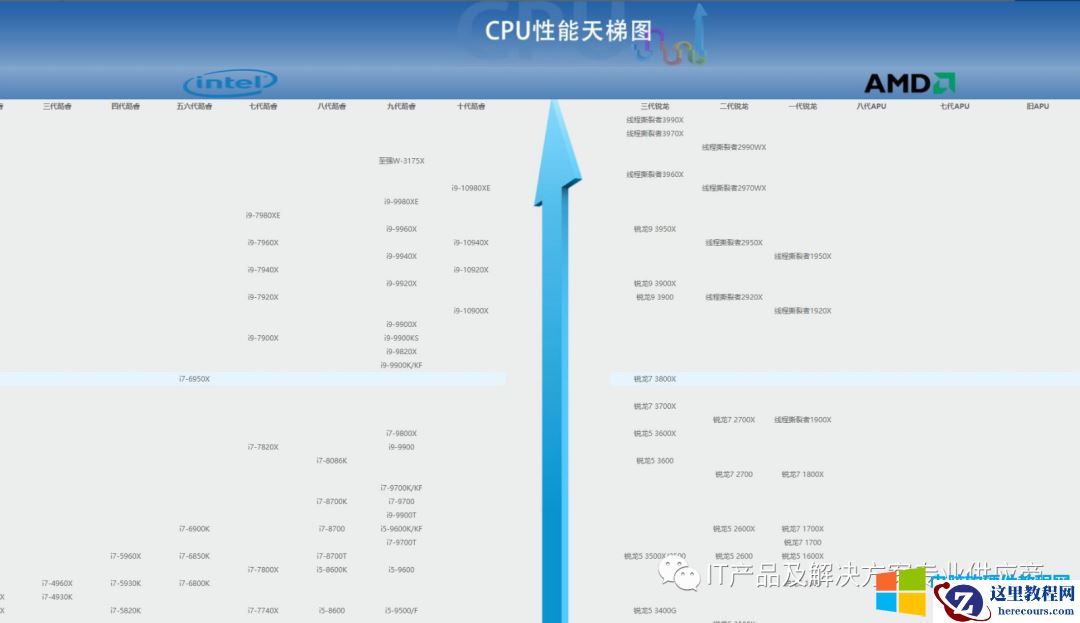1080x623 pixels.
Task: Select the 三代酷睿 column header
Action: point(57,106)
